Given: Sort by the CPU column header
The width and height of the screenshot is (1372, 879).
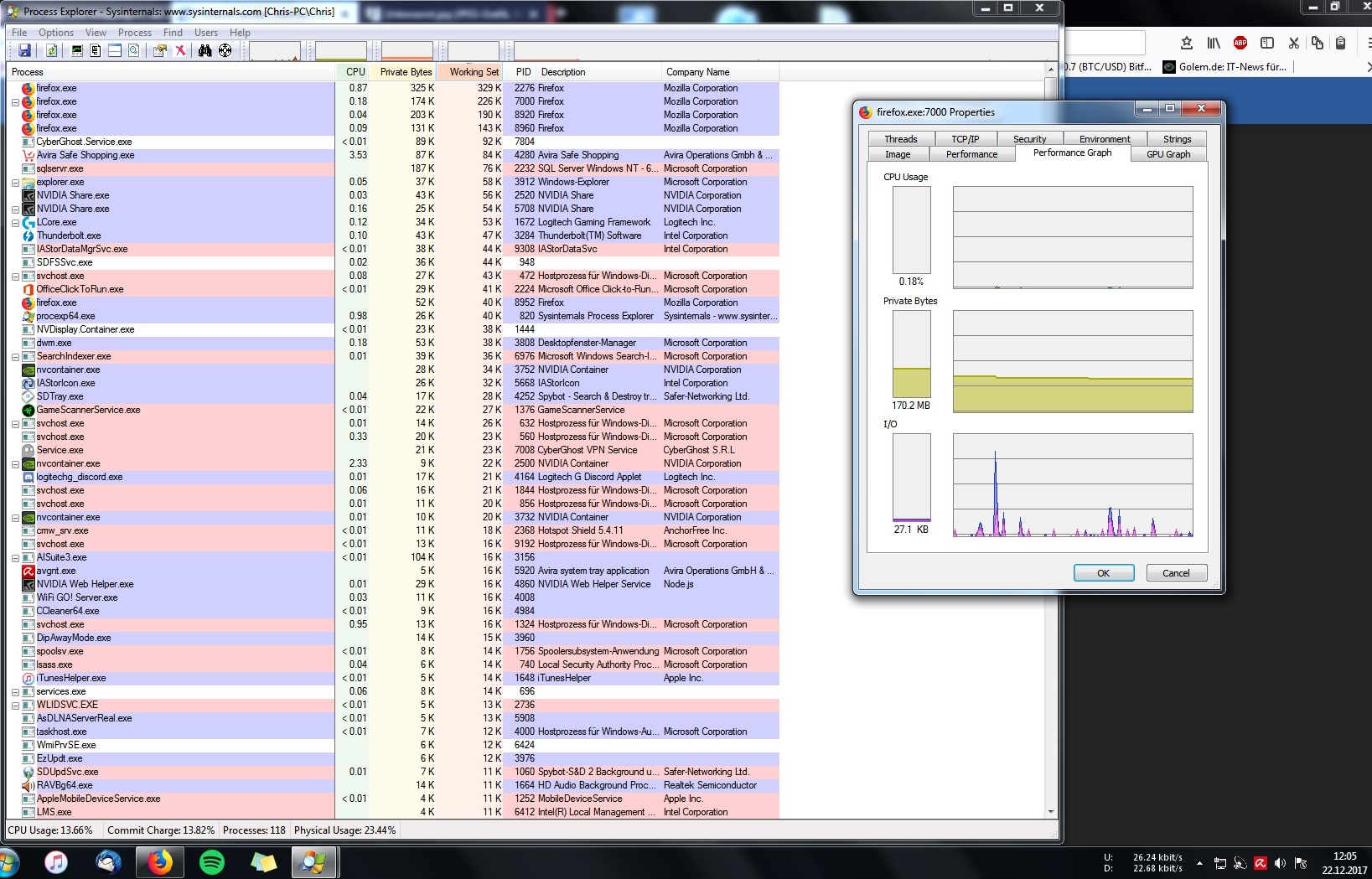Looking at the screenshot, I should (x=353, y=72).
